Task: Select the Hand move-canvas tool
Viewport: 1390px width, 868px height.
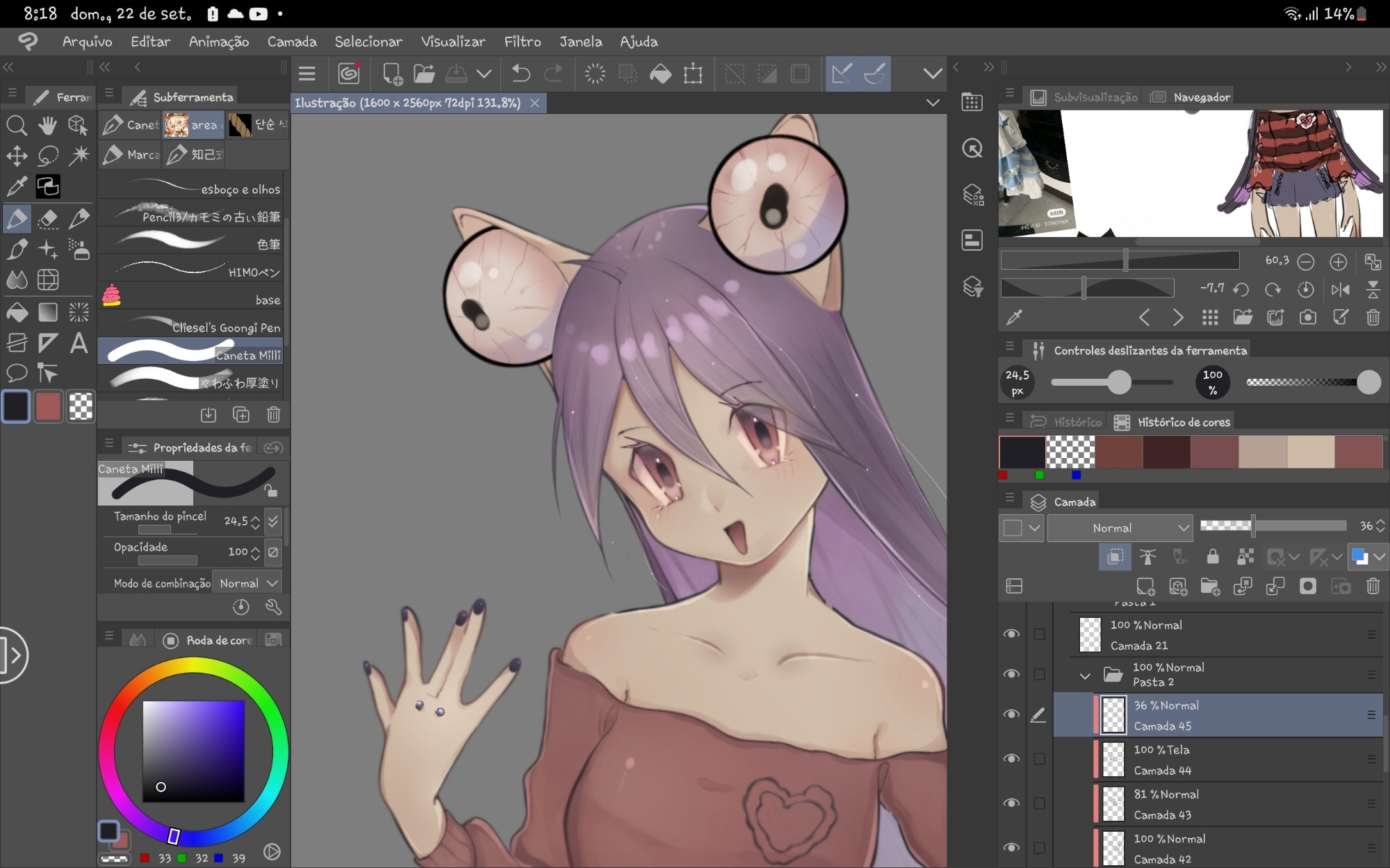Action: 47,126
